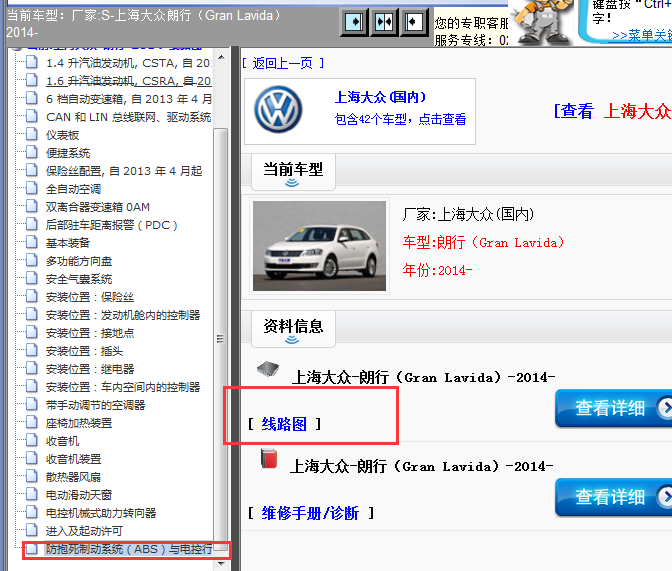
Task: Click document icon next to 基本装备
Action: pyautogui.click(x=31, y=243)
